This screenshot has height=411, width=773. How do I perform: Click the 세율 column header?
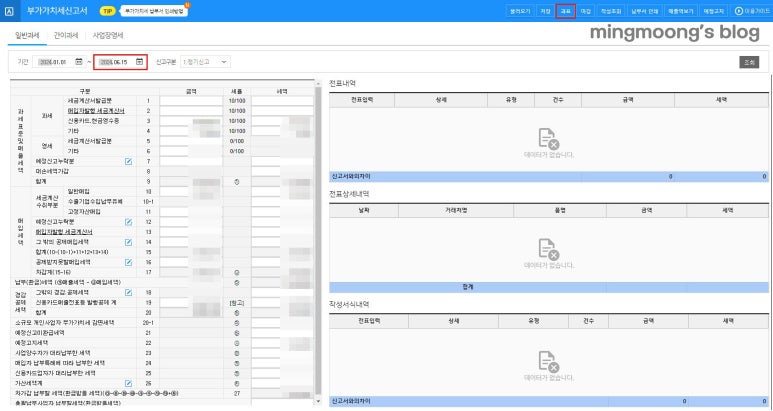coord(237,91)
